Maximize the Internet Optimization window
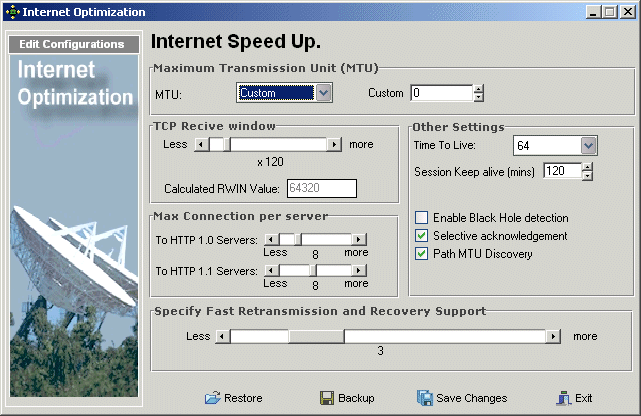The height and width of the screenshot is (416, 641). coord(610,12)
